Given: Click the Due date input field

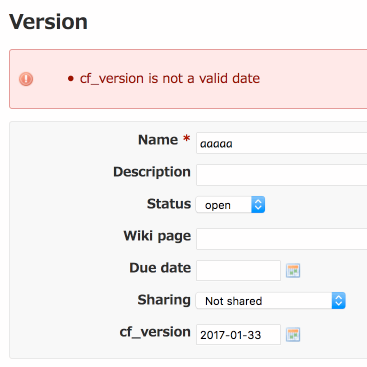Looking at the screenshot, I should (x=238, y=270).
